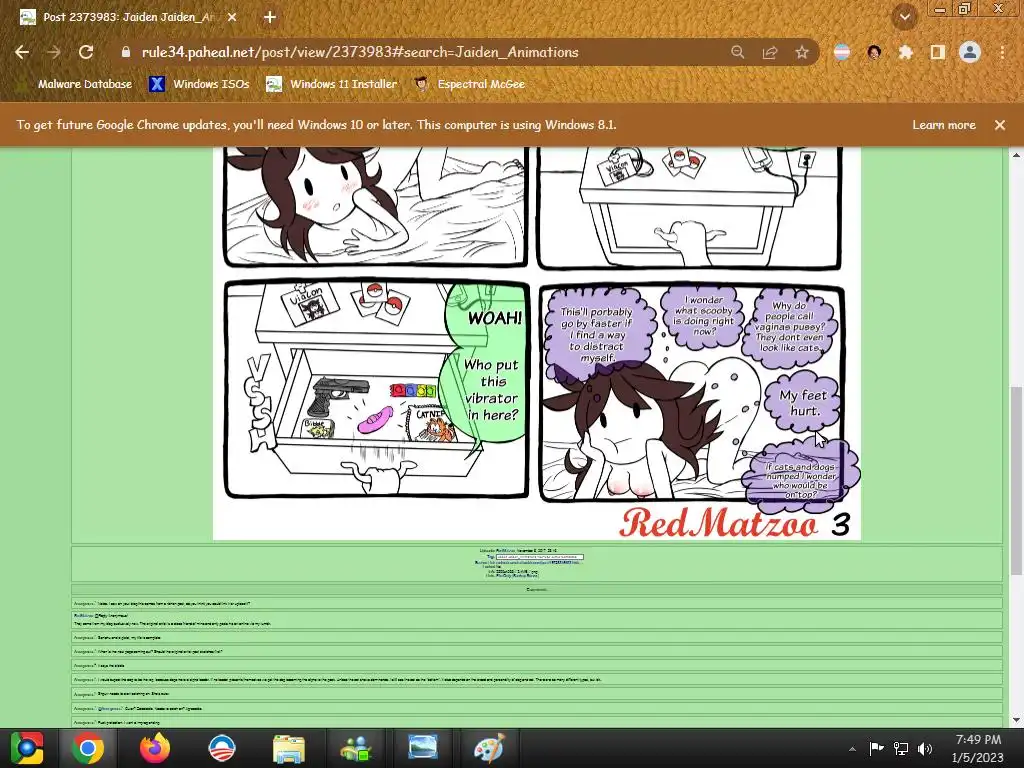
Task: Open the landscape picture taskbar app
Action: (423, 748)
